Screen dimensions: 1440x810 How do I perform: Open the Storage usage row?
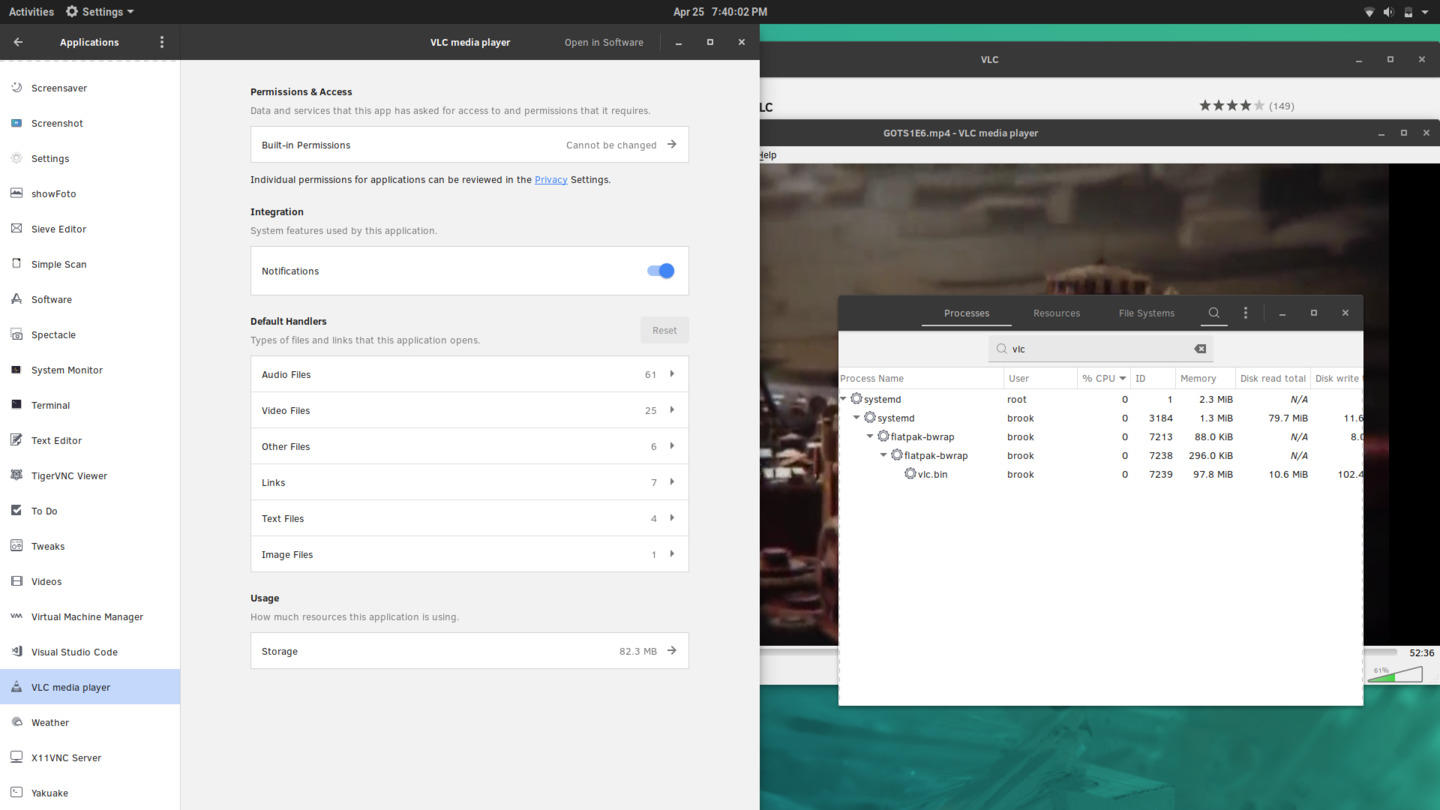(x=469, y=651)
